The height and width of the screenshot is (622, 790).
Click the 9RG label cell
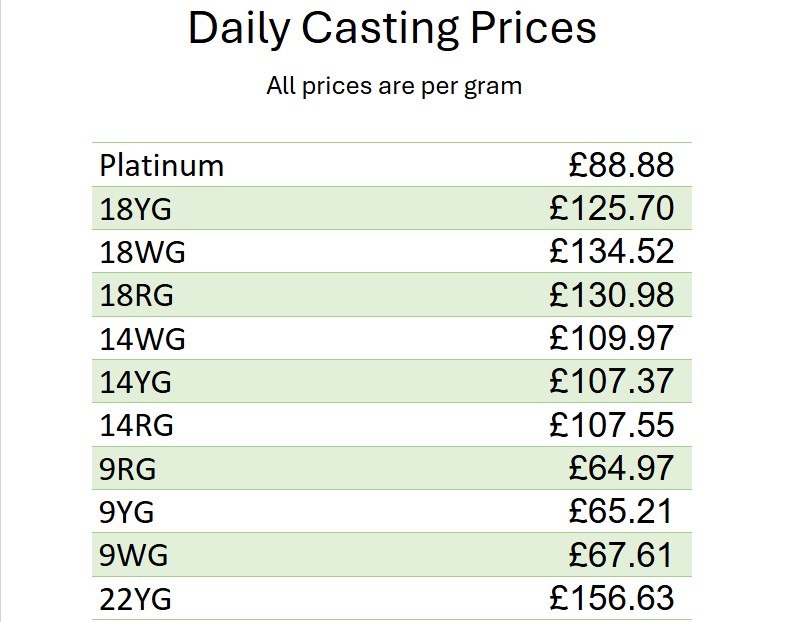[128, 468]
